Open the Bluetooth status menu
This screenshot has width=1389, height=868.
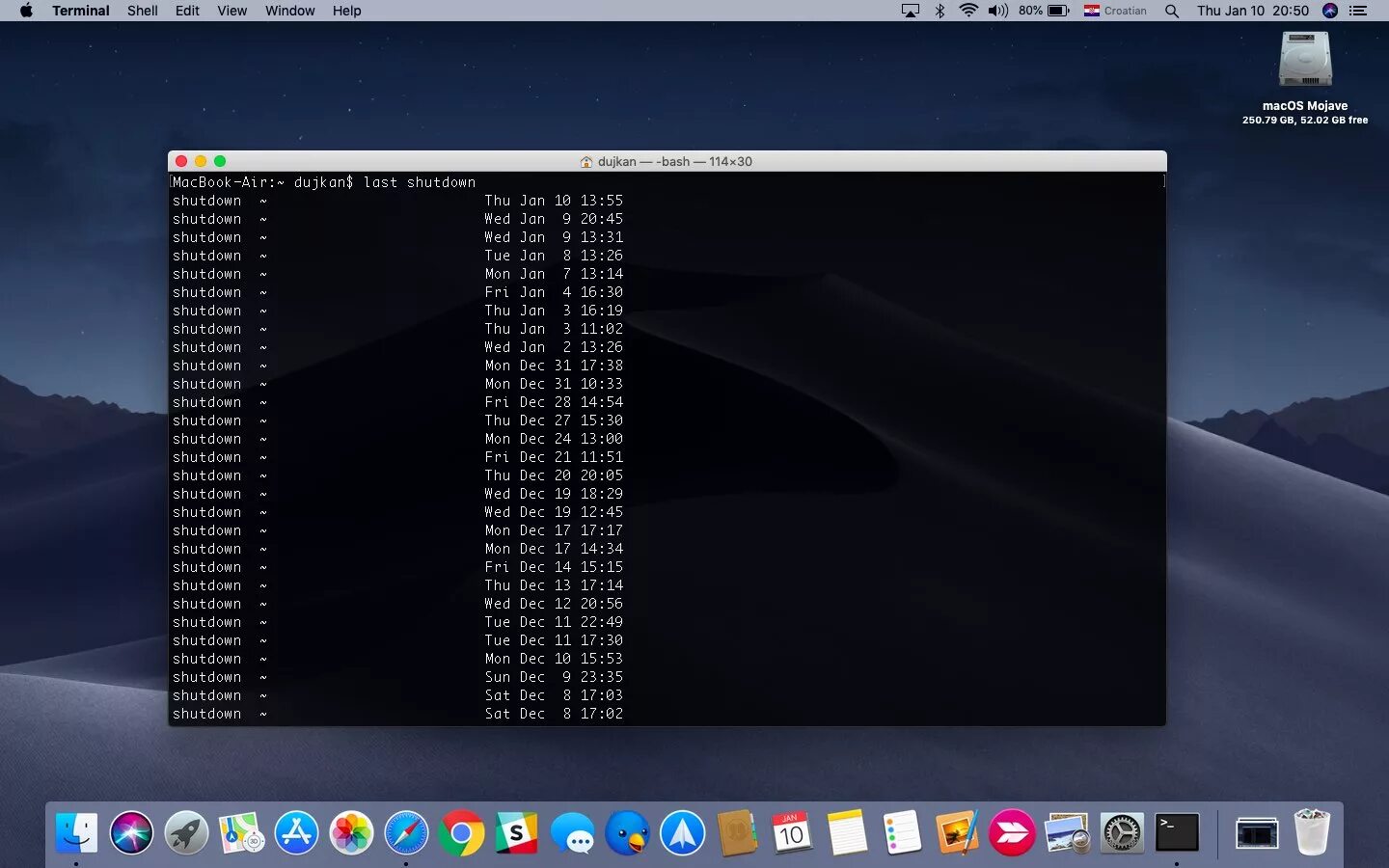(940, 11)
